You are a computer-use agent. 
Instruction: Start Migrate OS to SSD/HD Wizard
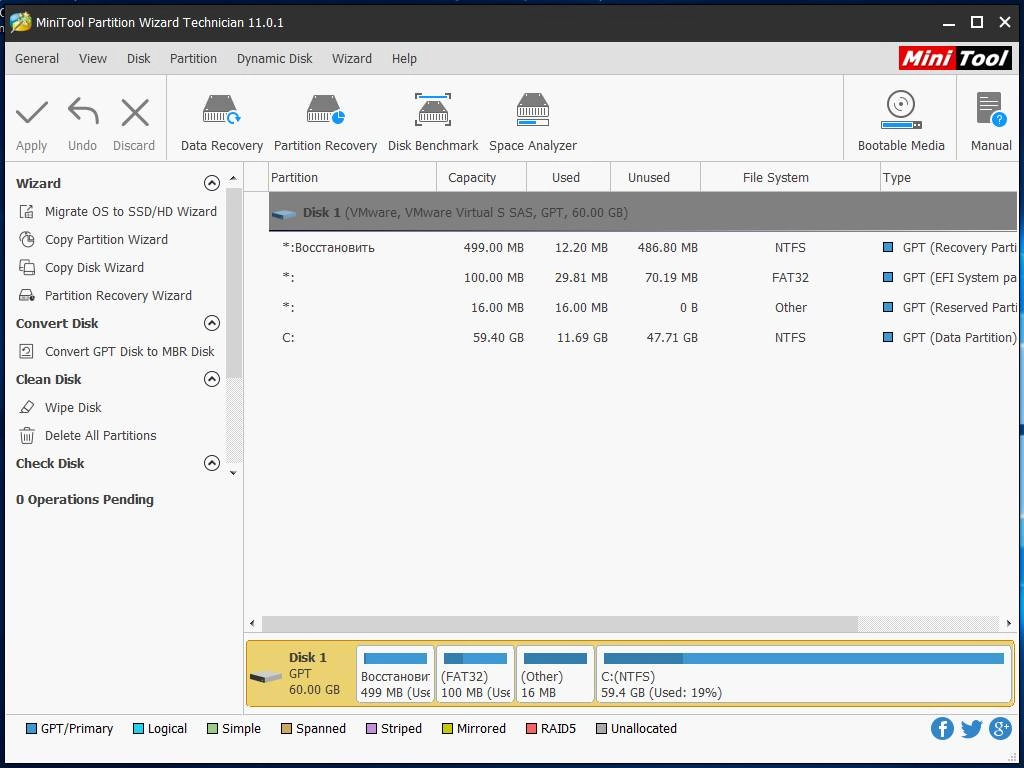coord(131,212)
